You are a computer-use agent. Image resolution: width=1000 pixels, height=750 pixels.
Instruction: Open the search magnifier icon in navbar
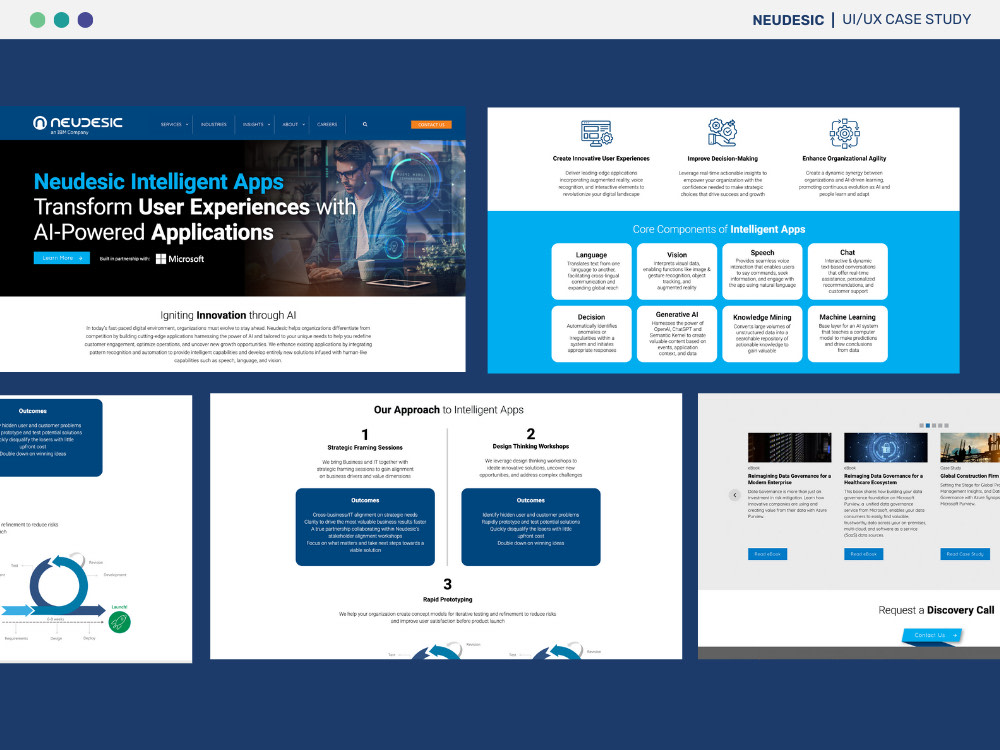pyautogui.click(x=365, y=124)
